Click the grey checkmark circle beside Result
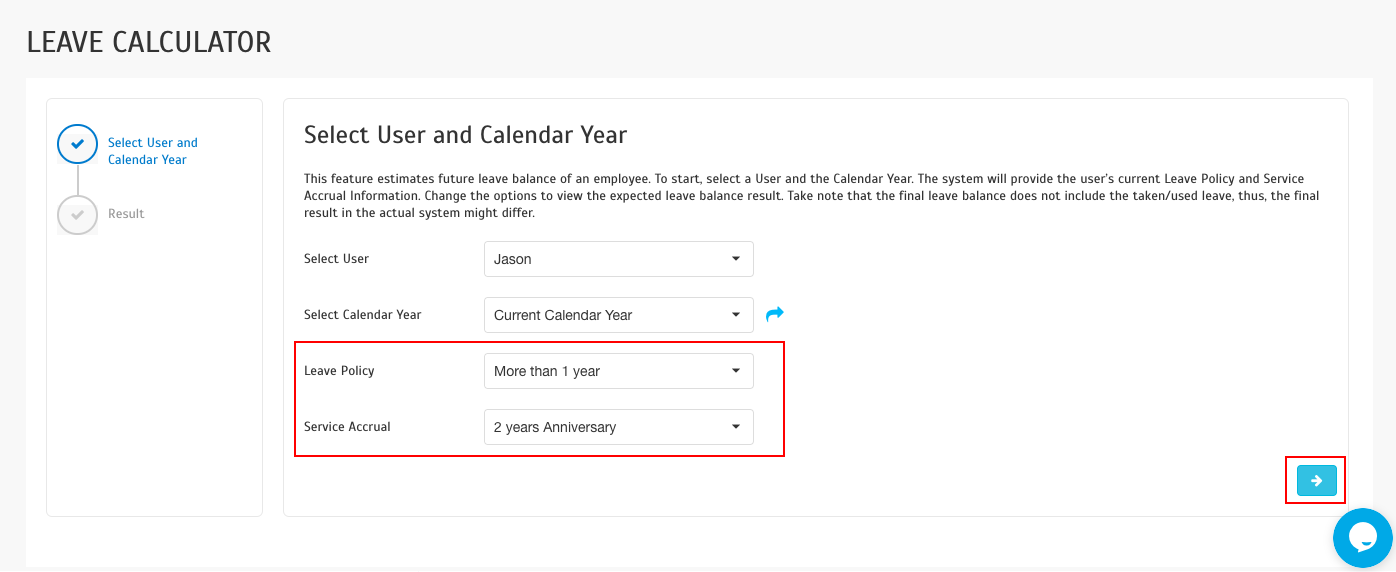Screen dimensions: 1396x572 (77, 214)
